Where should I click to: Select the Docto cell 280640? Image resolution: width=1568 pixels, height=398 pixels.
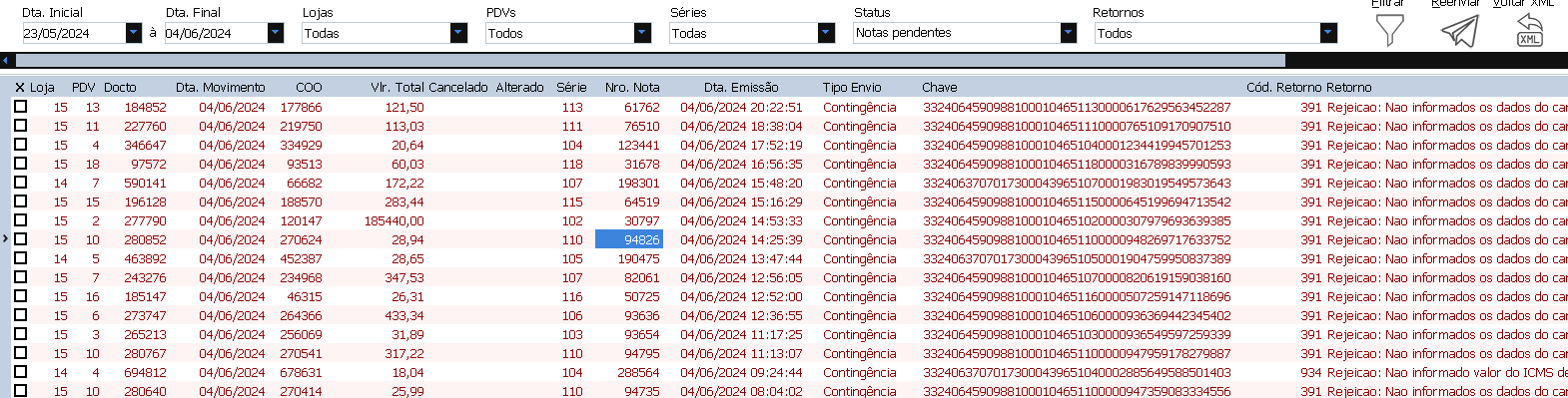pyautogui.click(x=145, y=391)
